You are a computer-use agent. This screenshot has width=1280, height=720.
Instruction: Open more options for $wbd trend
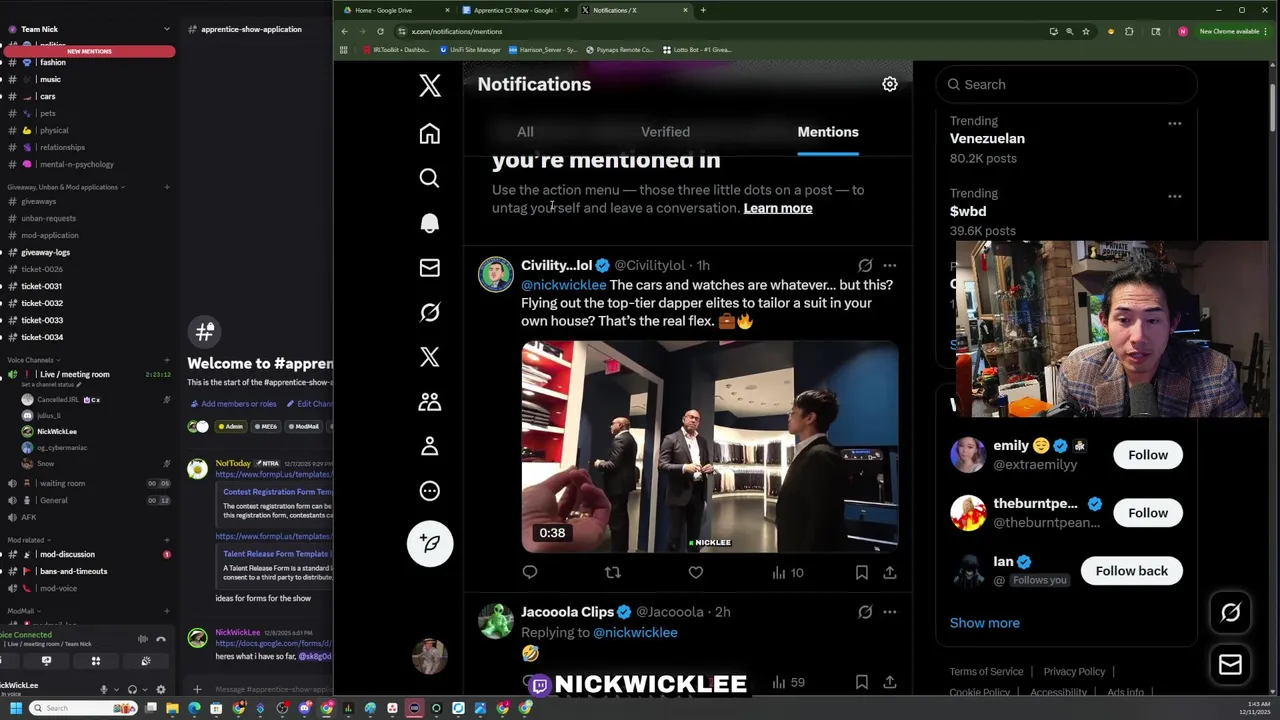click(1175, 196)
